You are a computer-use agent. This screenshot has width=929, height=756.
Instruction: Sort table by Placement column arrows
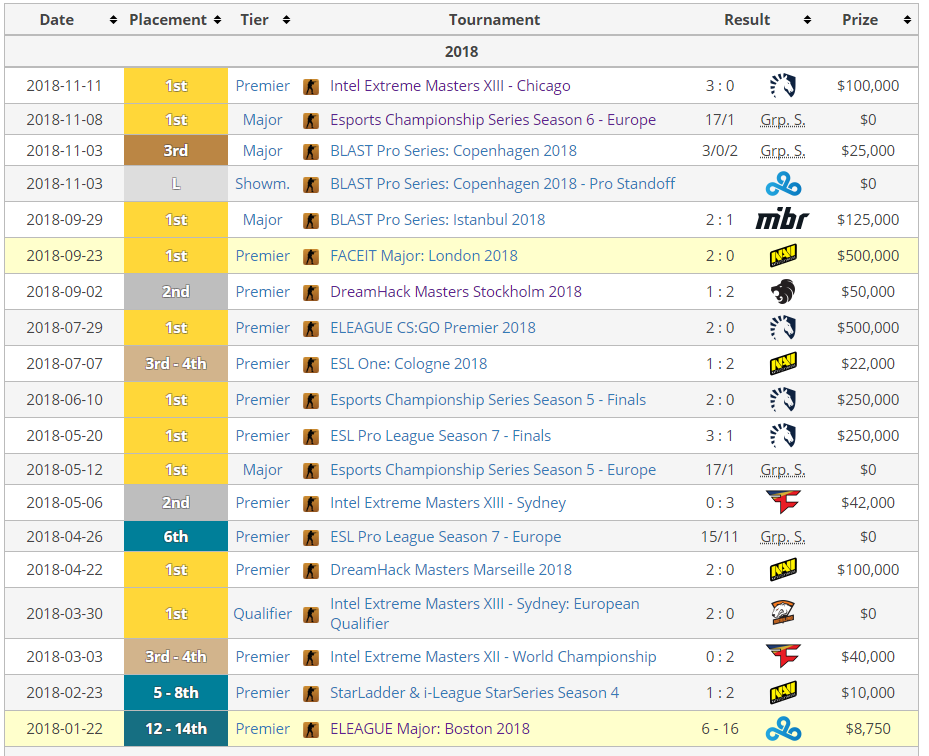click(217, 20)
